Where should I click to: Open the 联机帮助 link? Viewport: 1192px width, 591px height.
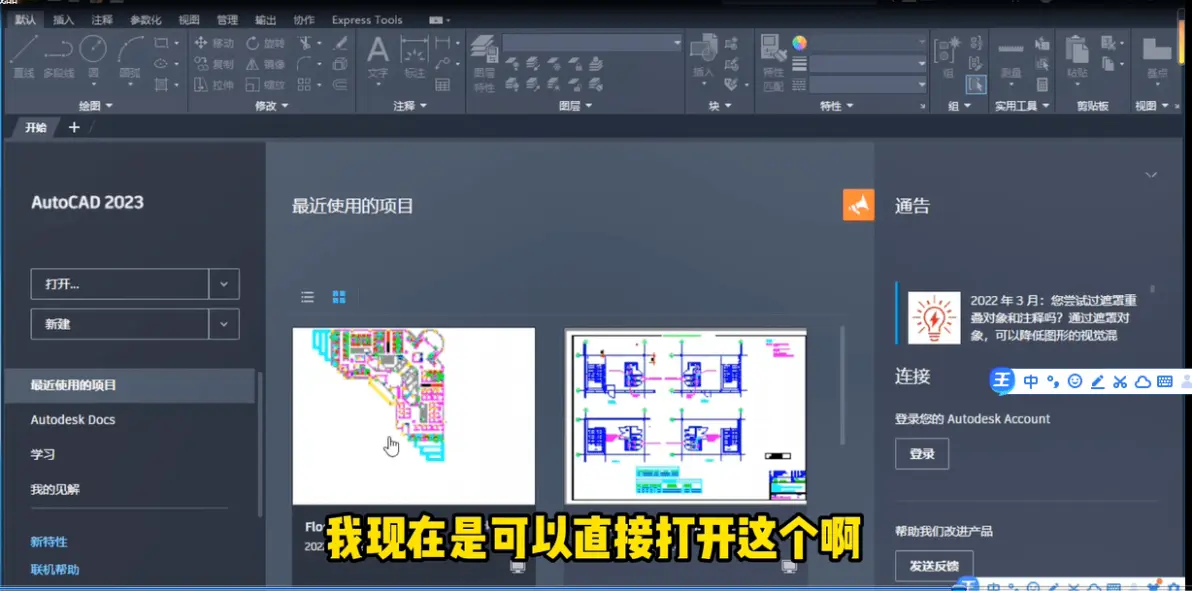tap(55, 569)
